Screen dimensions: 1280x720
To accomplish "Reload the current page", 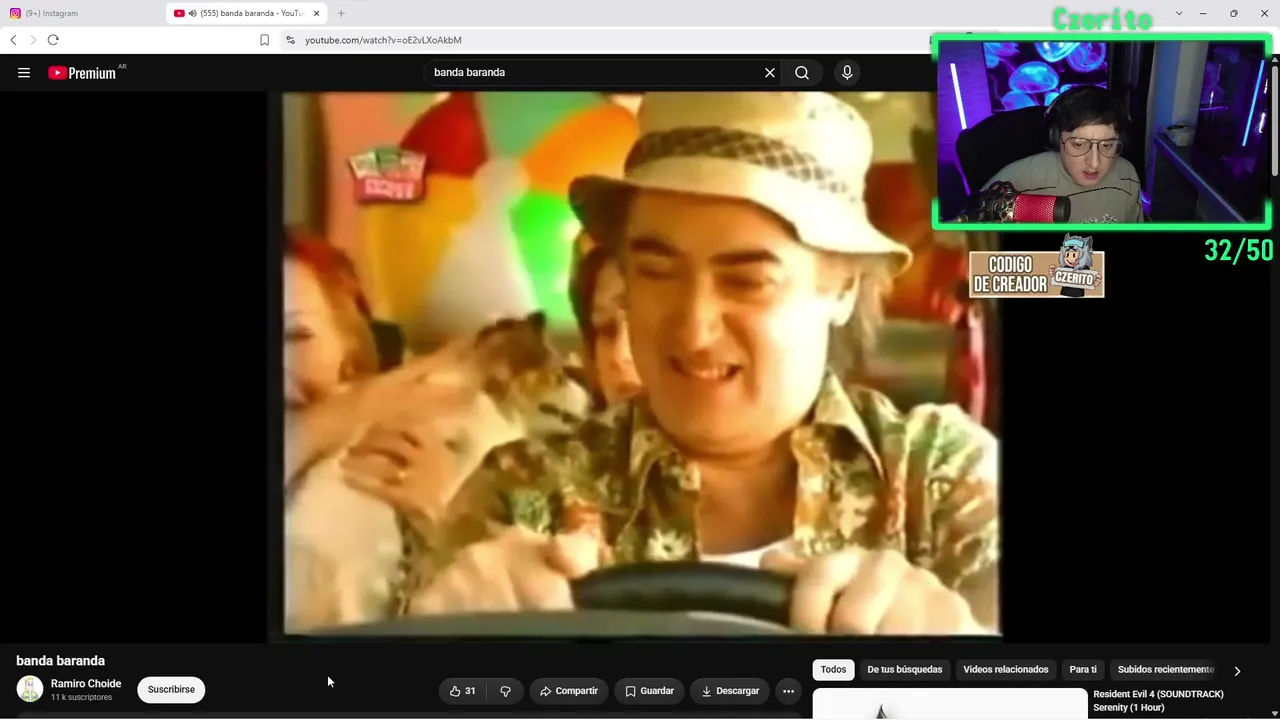I will [x=53, y=40].
